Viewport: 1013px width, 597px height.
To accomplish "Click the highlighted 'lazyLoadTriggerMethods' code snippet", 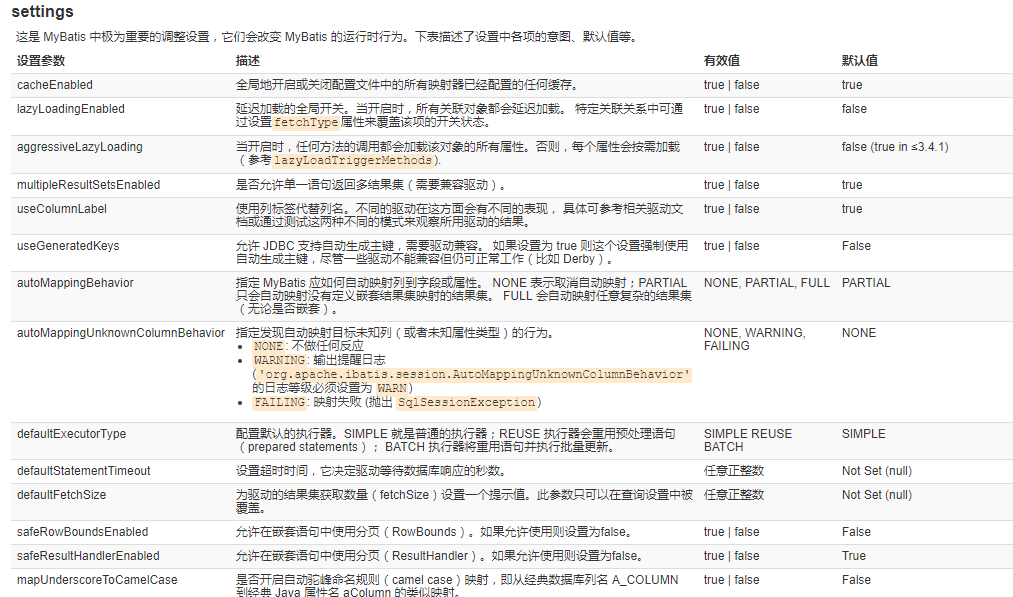I will (x=353, y=160).
